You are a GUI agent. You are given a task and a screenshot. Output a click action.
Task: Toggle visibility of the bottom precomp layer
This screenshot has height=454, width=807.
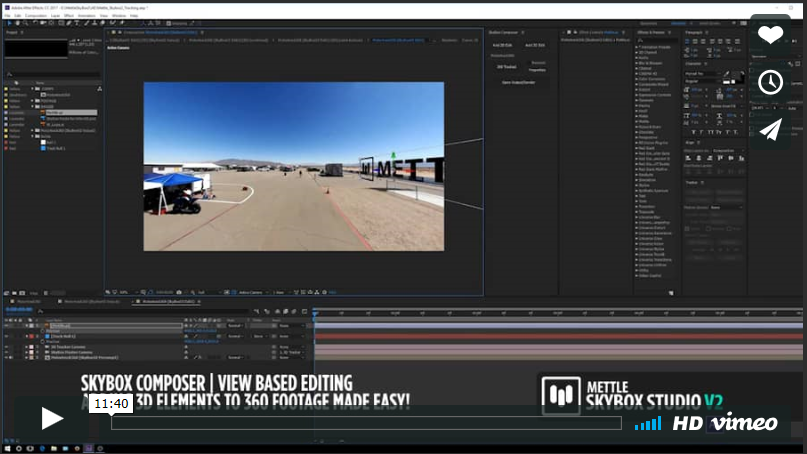click(x=7, y=357)
